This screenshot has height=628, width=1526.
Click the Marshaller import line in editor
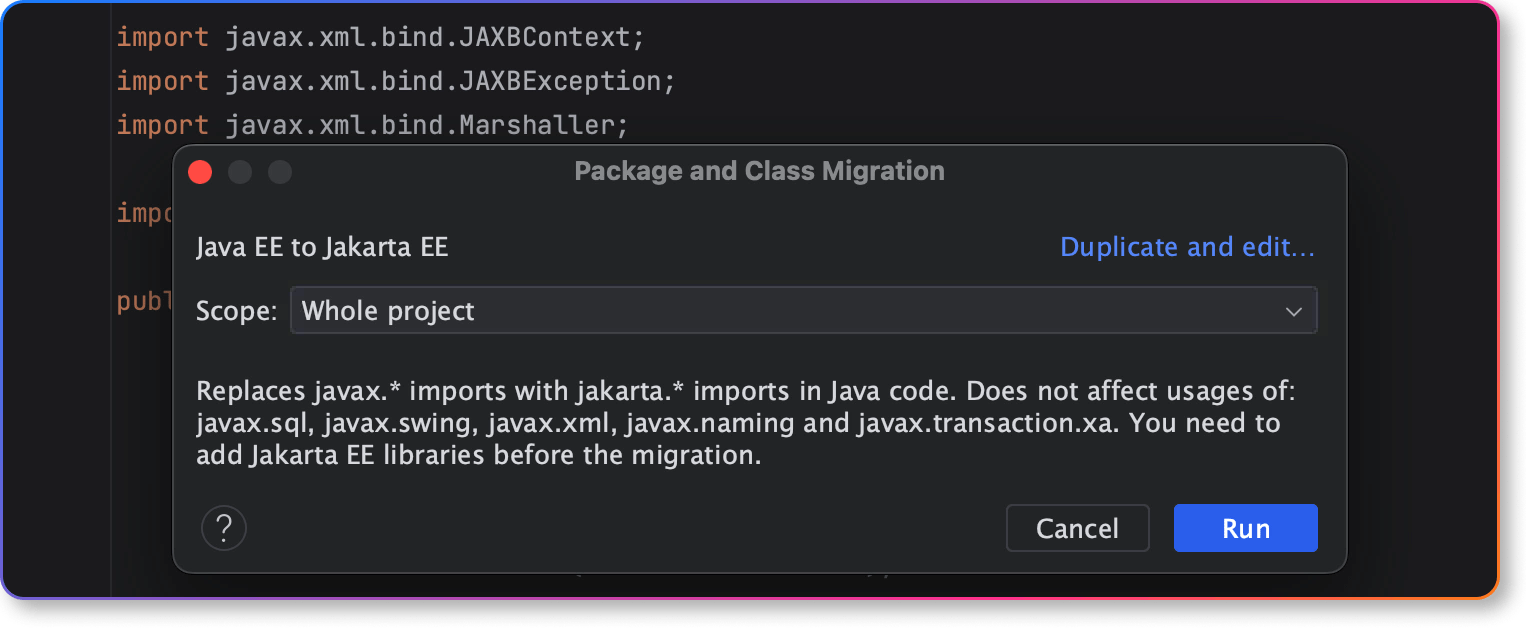(372, 125)
